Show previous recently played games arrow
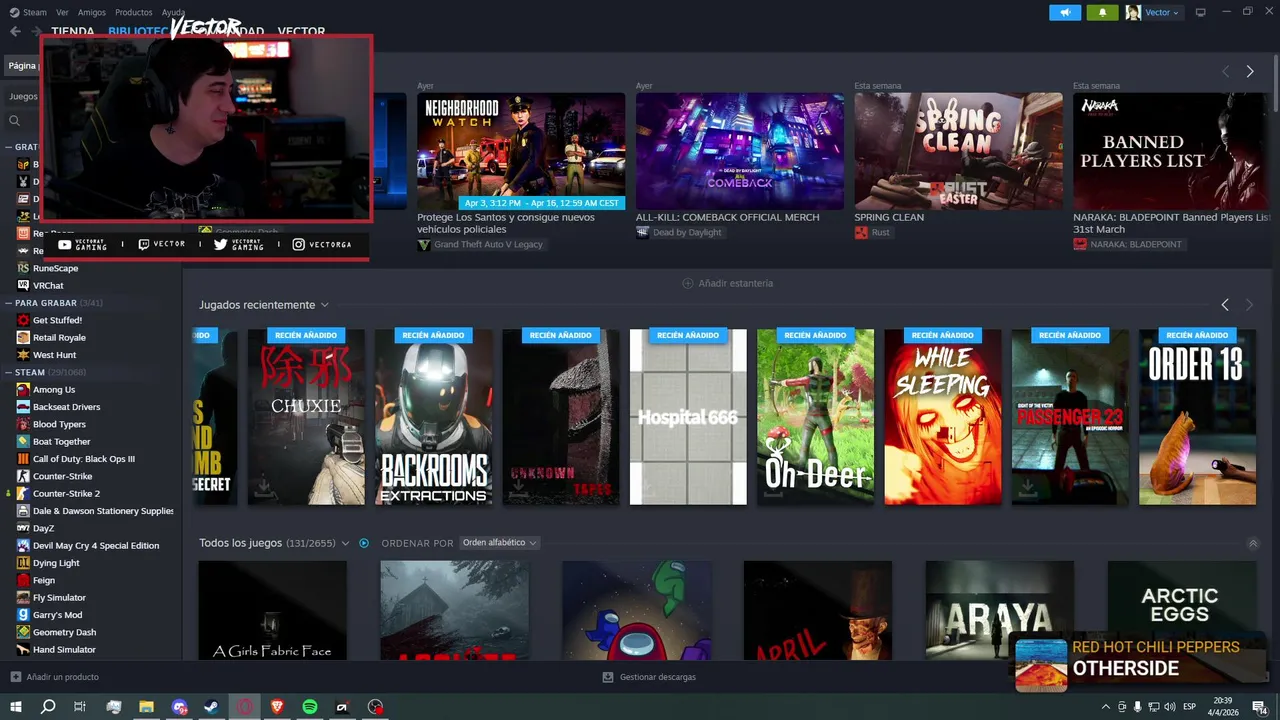The width and height of the screenshot is (1280, 720). pyautogui.click(x=1225, y=304)
